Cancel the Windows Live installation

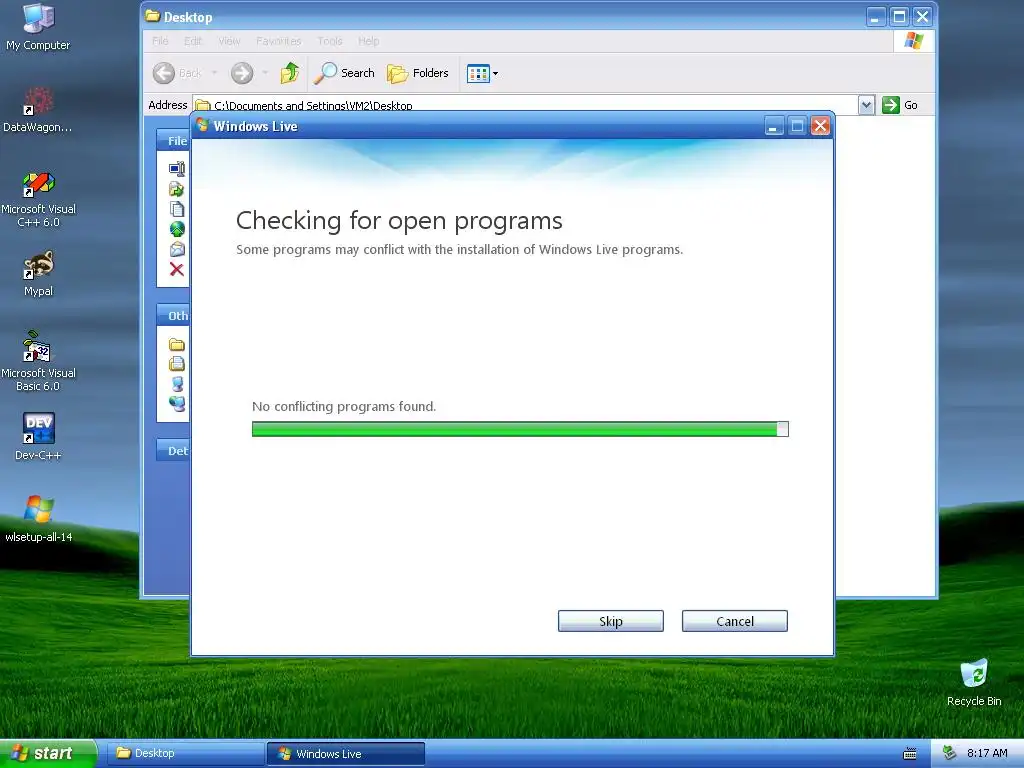coord(735,621)
